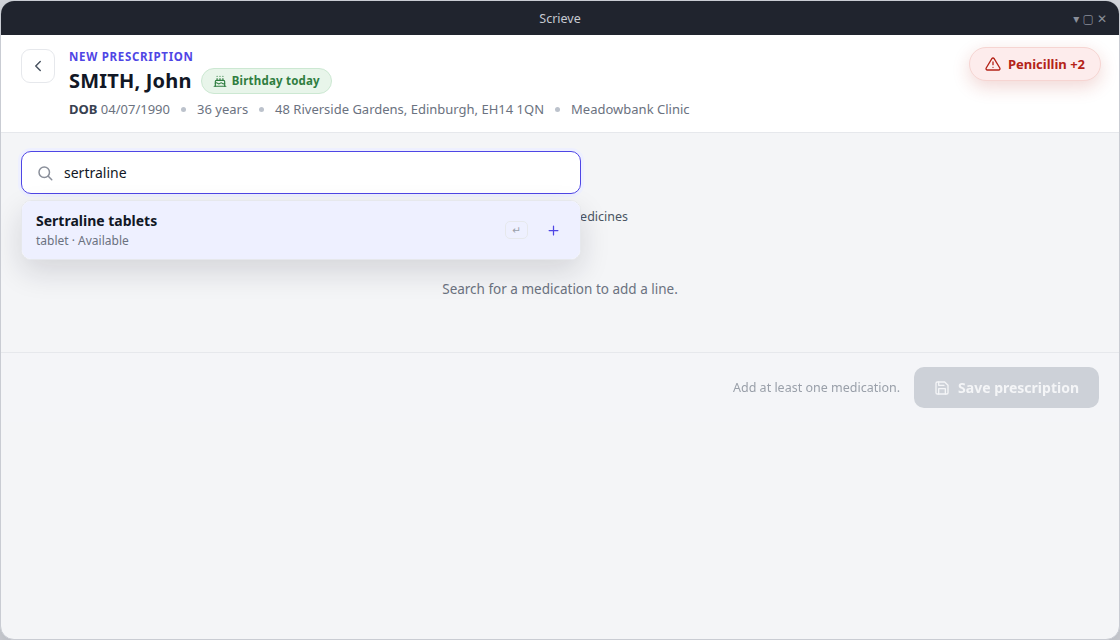The width and height of the screenshot is (1120, 640).
Task: Go back with the chevron arrow button
Action: click(38, 66)
